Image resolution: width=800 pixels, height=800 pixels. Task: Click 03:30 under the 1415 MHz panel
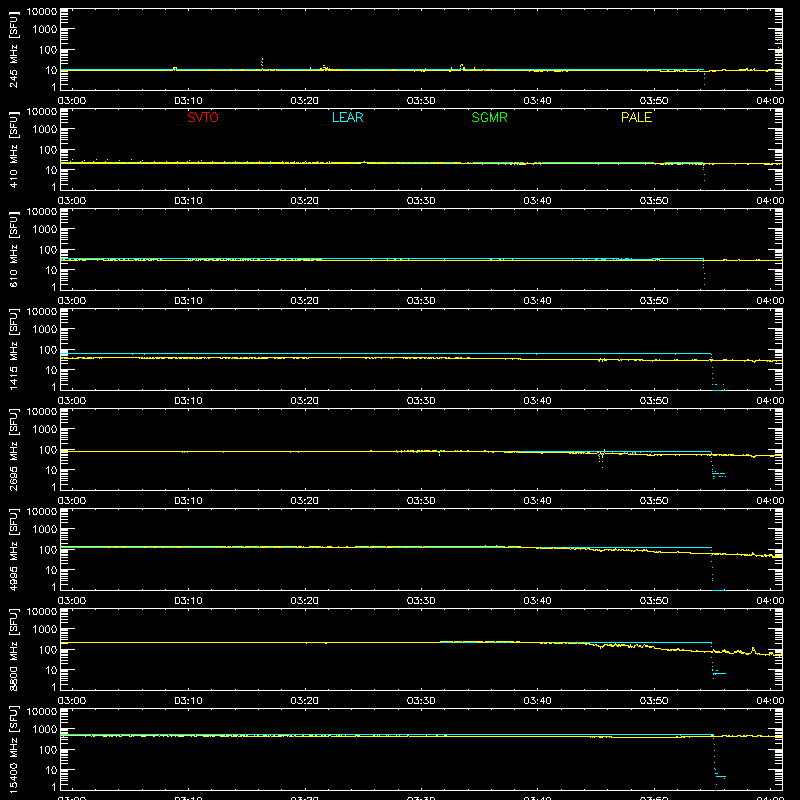click(x=421, y=401)
